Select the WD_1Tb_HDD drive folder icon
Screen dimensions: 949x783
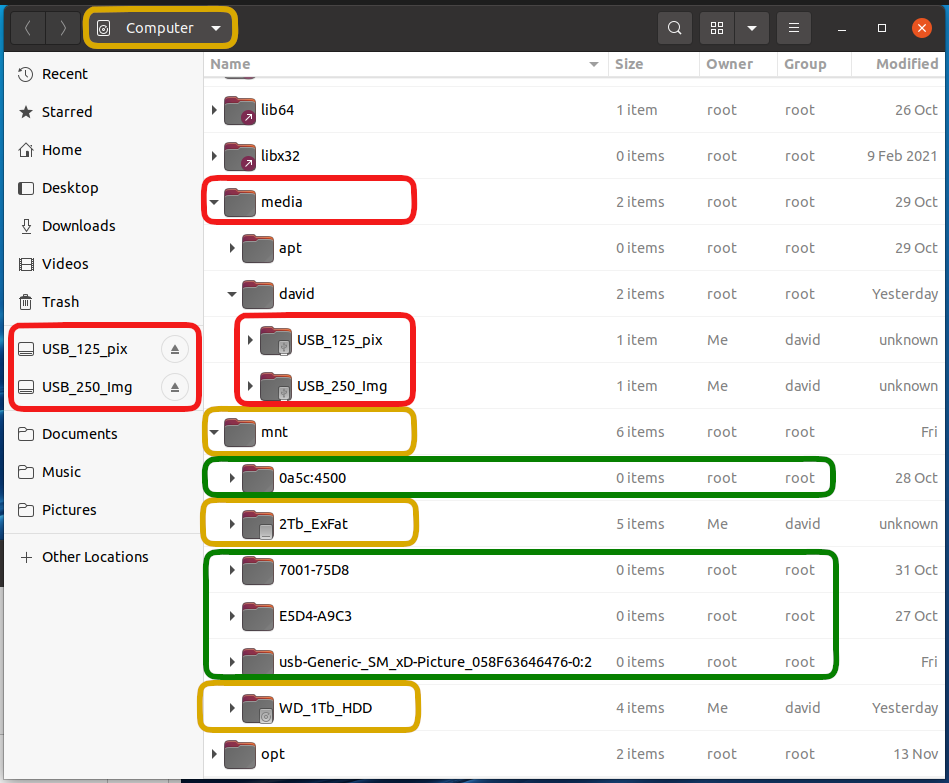pos(258,708)
